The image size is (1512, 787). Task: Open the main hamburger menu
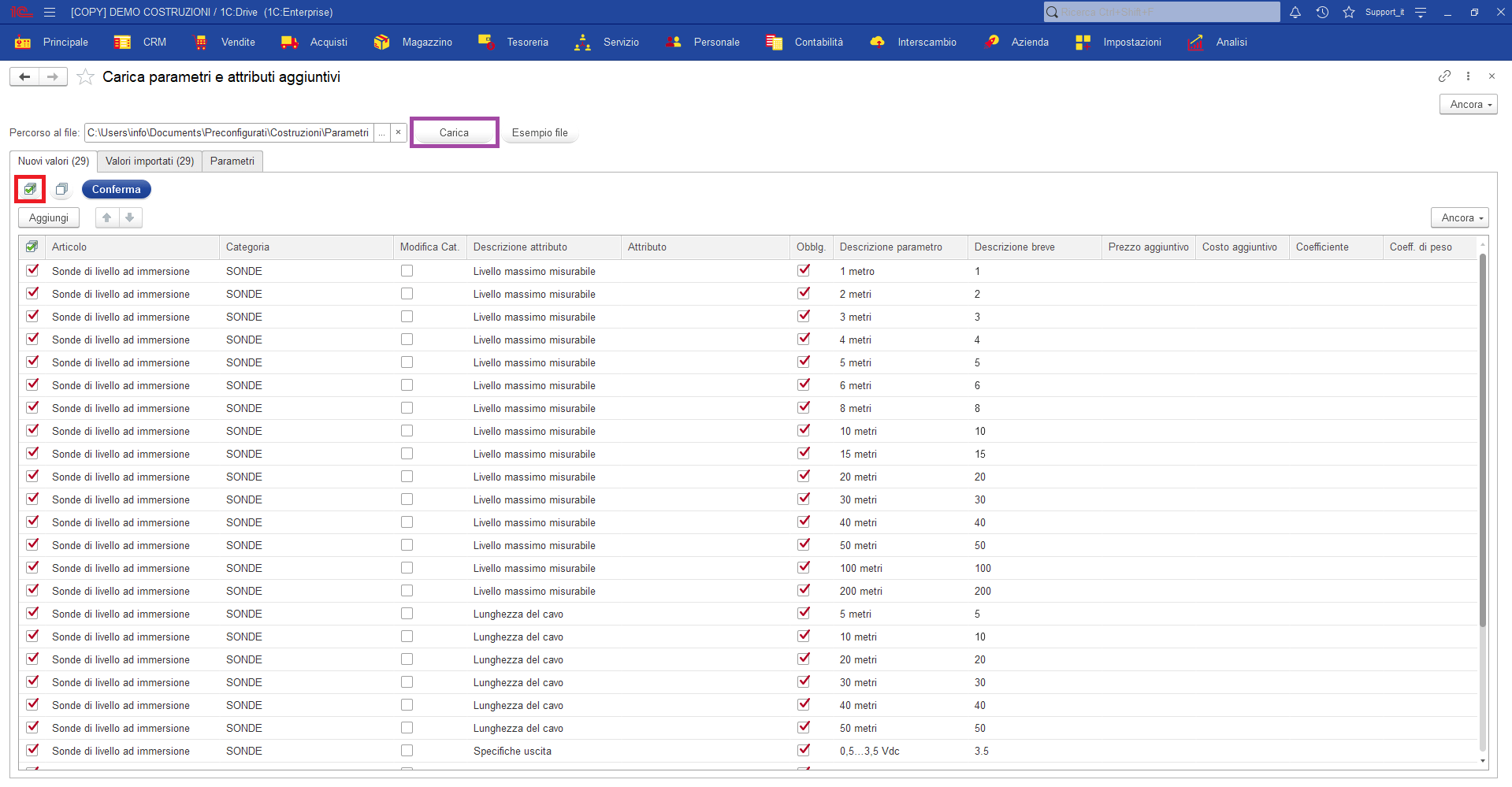pos(50,12)
